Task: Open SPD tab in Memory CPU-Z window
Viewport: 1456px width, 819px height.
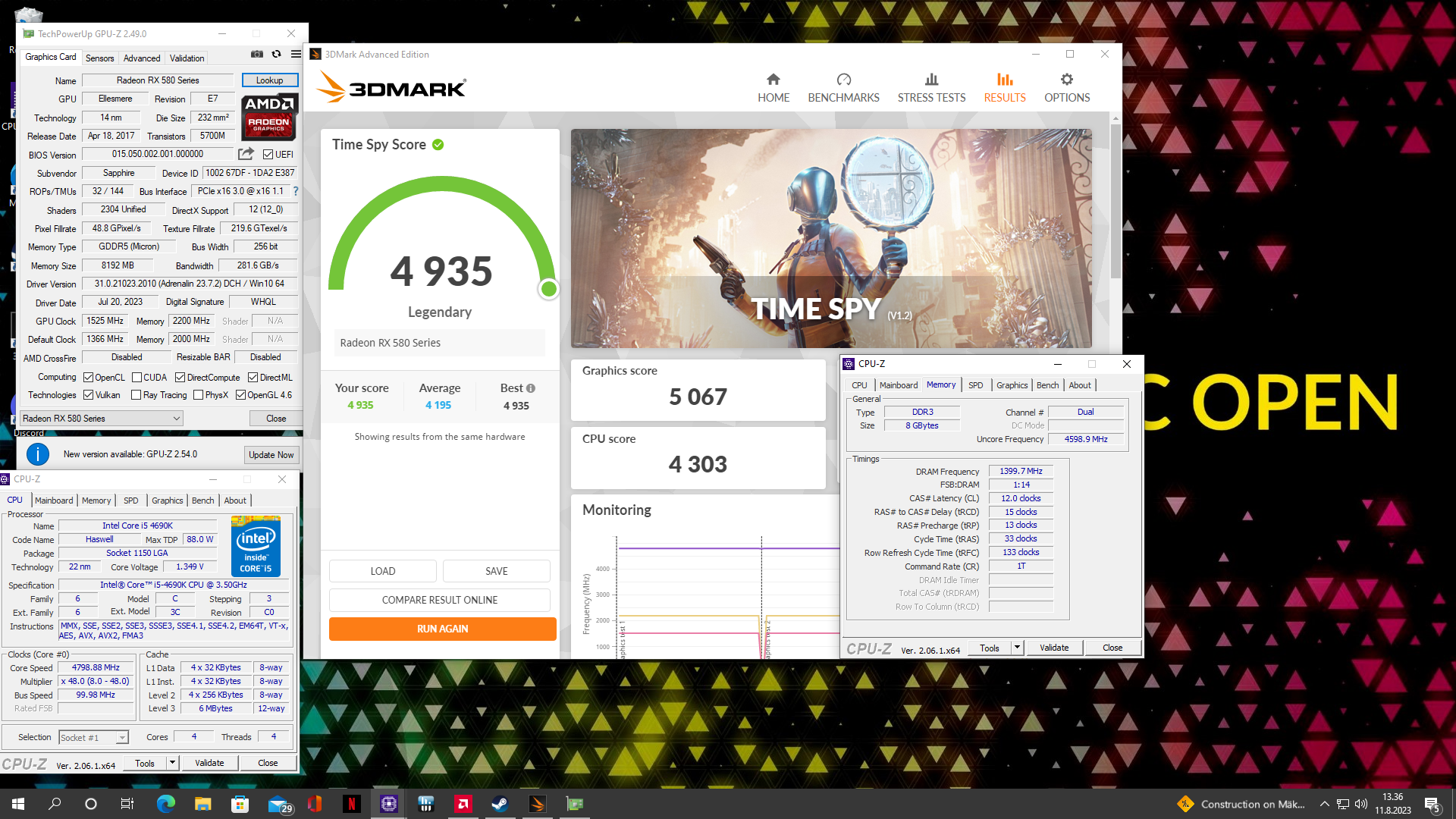Action: (x=975, y=385)
